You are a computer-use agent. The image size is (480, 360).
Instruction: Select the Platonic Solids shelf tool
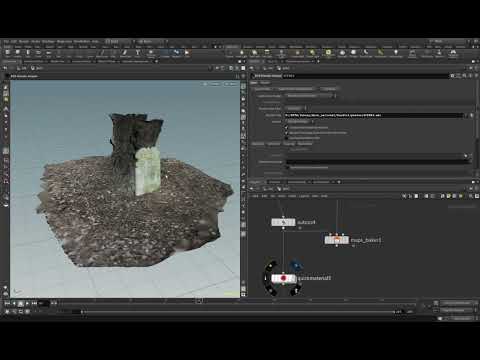(x=151, y=53)
